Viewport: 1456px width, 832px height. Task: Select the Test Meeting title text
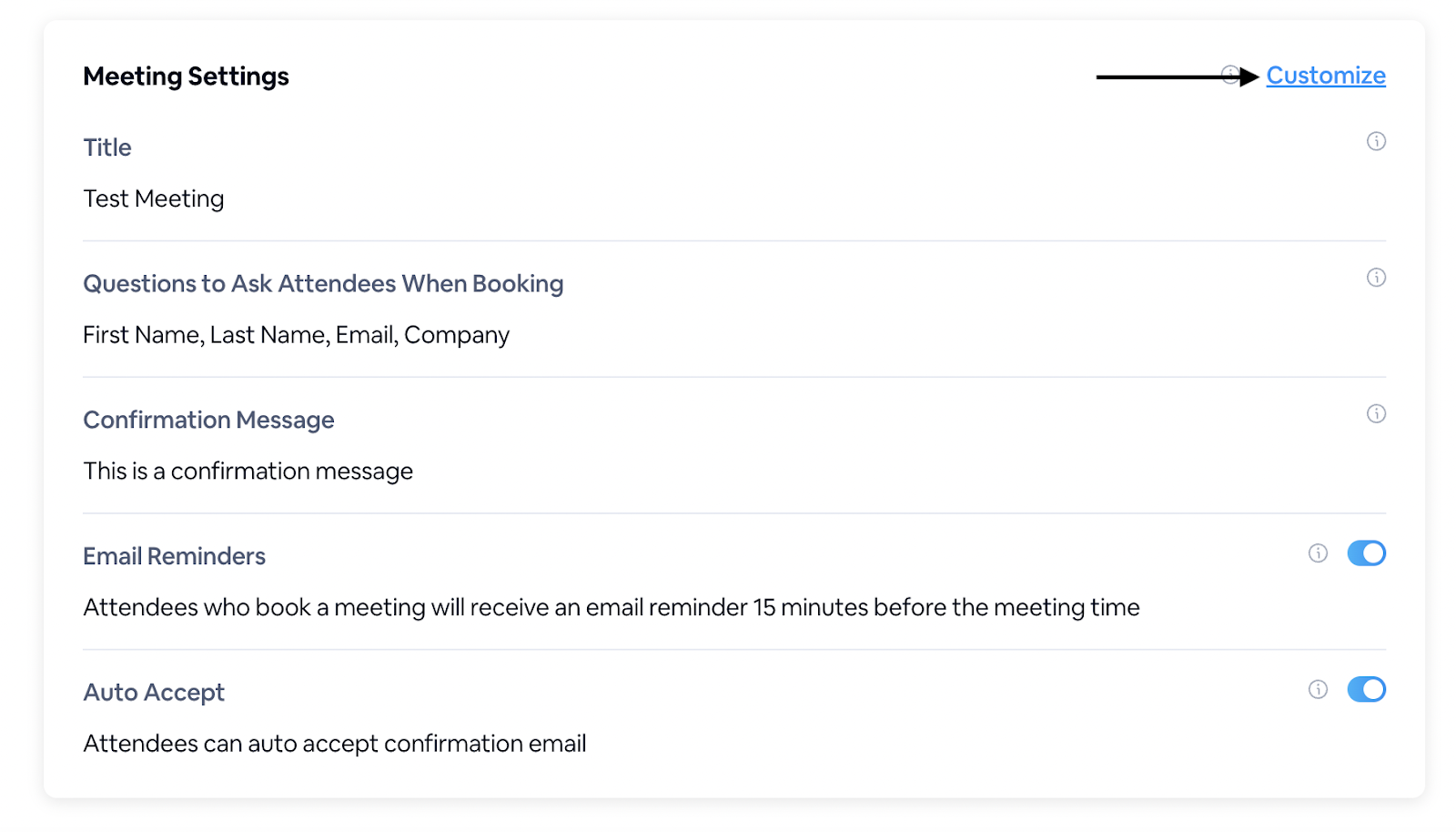(154, 198)
